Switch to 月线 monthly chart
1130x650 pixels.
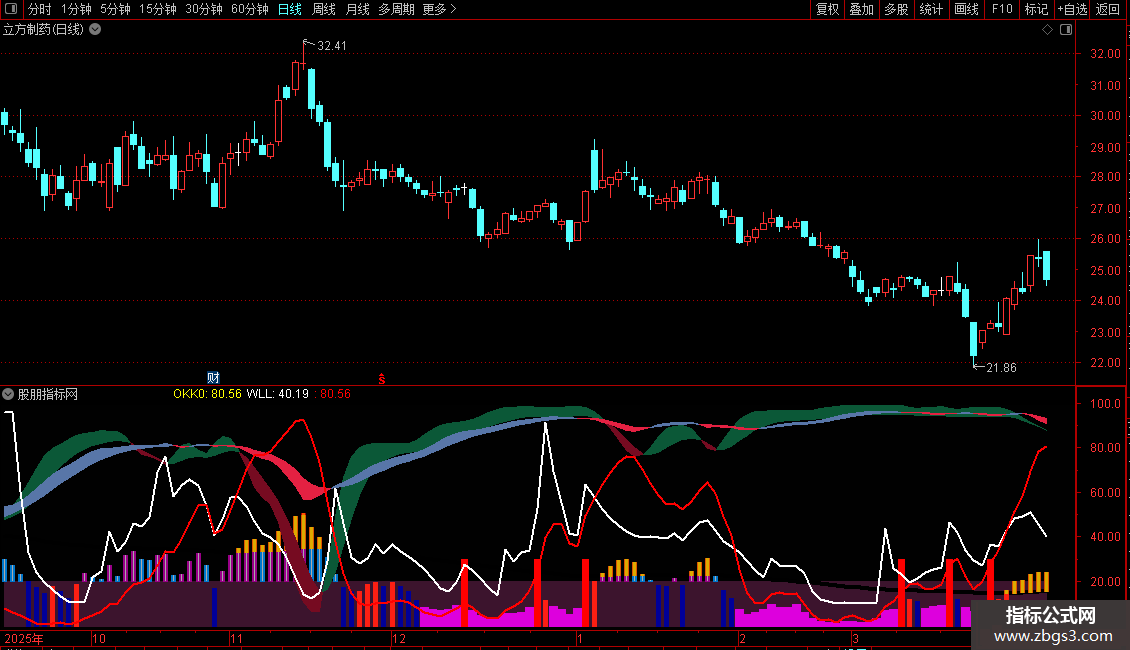[x=357, y=9]
